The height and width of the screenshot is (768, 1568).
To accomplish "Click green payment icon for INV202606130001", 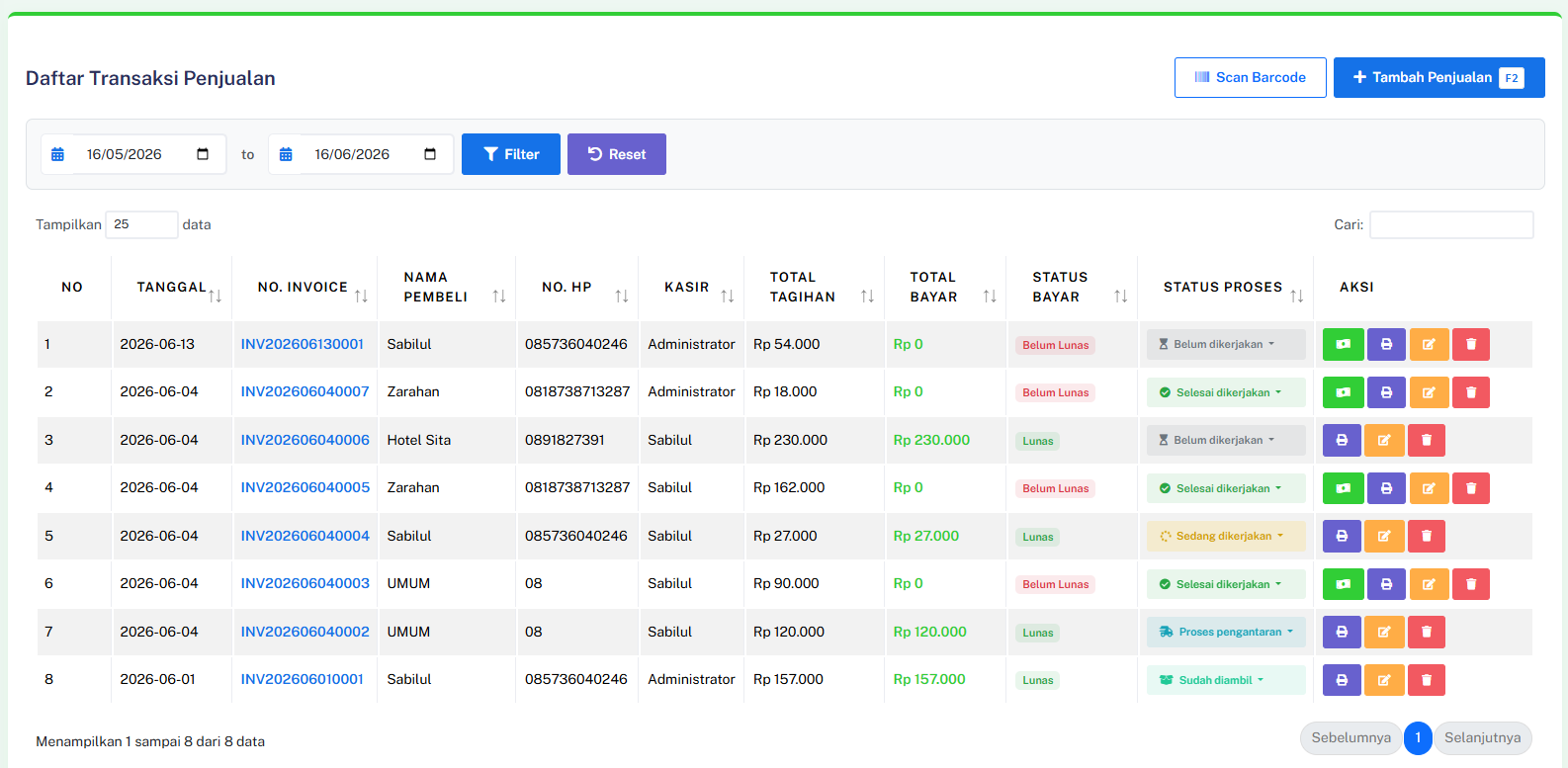I will click(1343, 344).
